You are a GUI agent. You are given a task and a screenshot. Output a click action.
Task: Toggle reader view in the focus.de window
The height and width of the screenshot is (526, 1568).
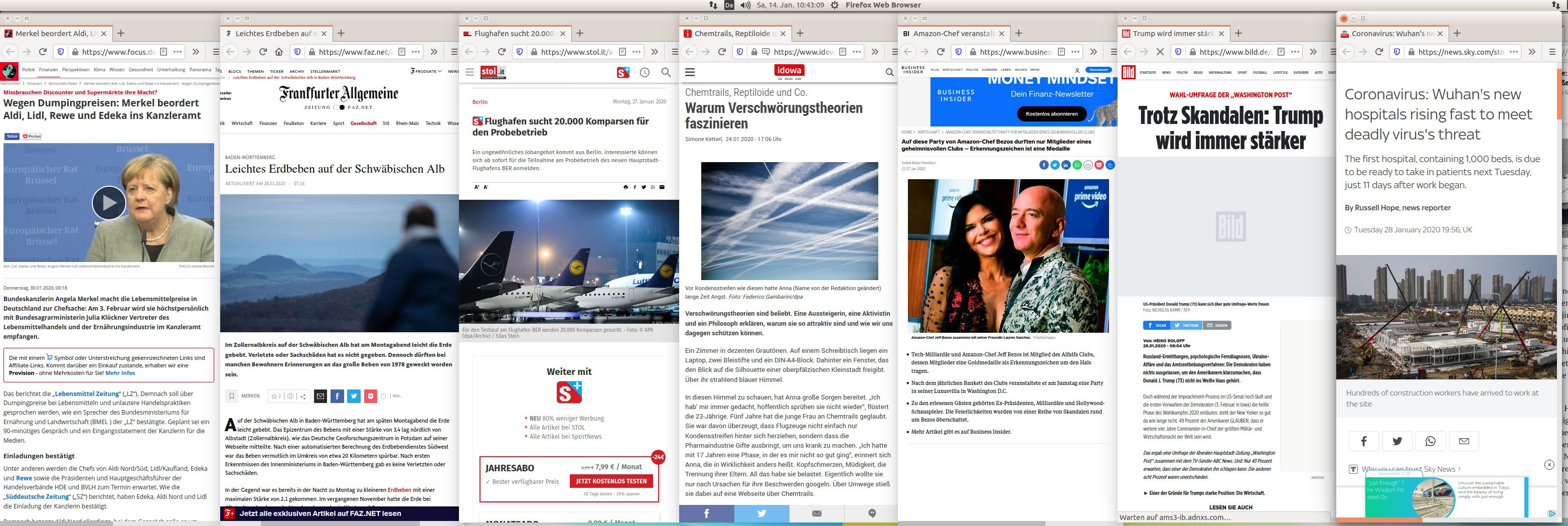pos(163,52)
